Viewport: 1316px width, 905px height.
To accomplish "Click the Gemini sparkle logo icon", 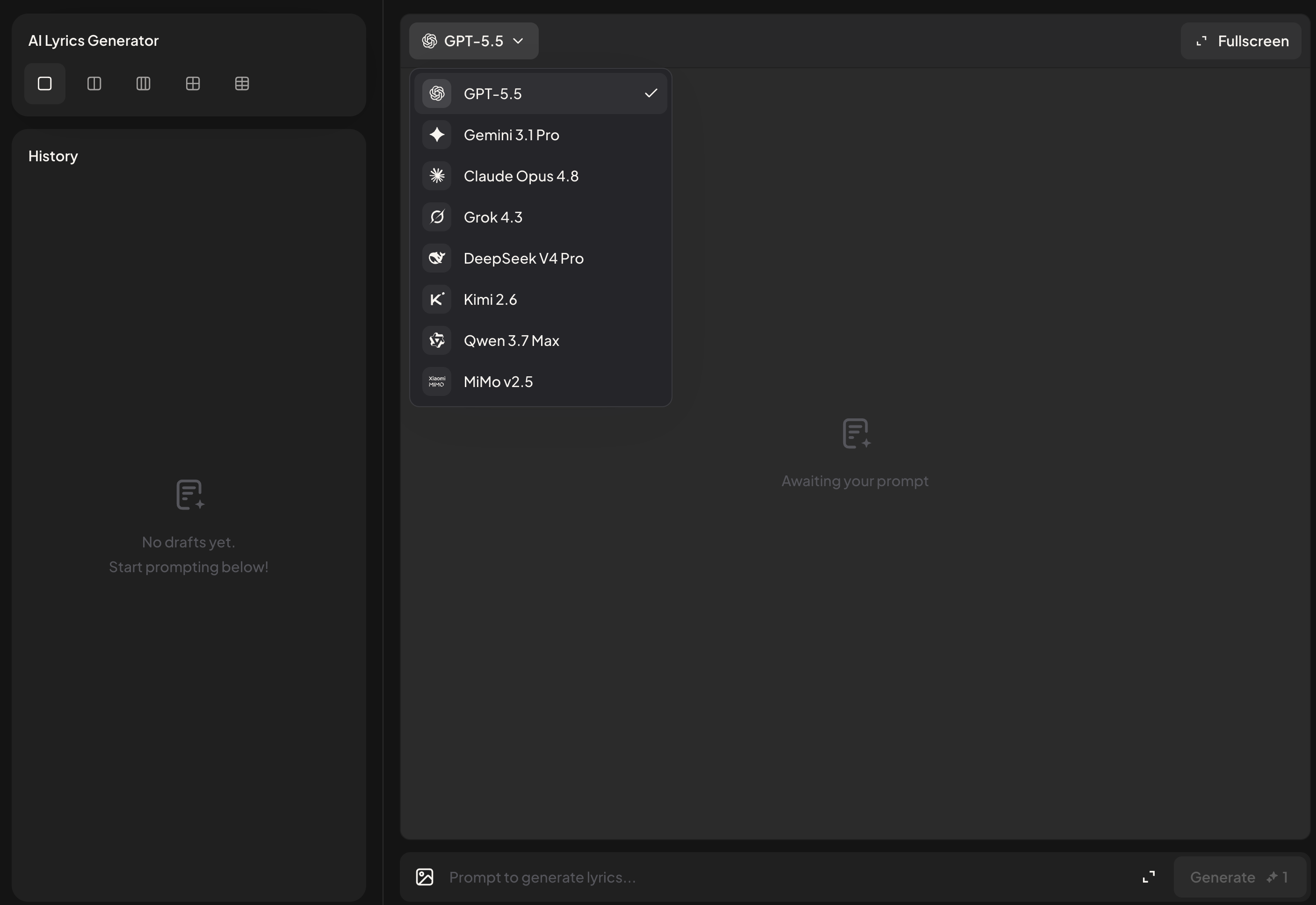I will click(437, 135).
